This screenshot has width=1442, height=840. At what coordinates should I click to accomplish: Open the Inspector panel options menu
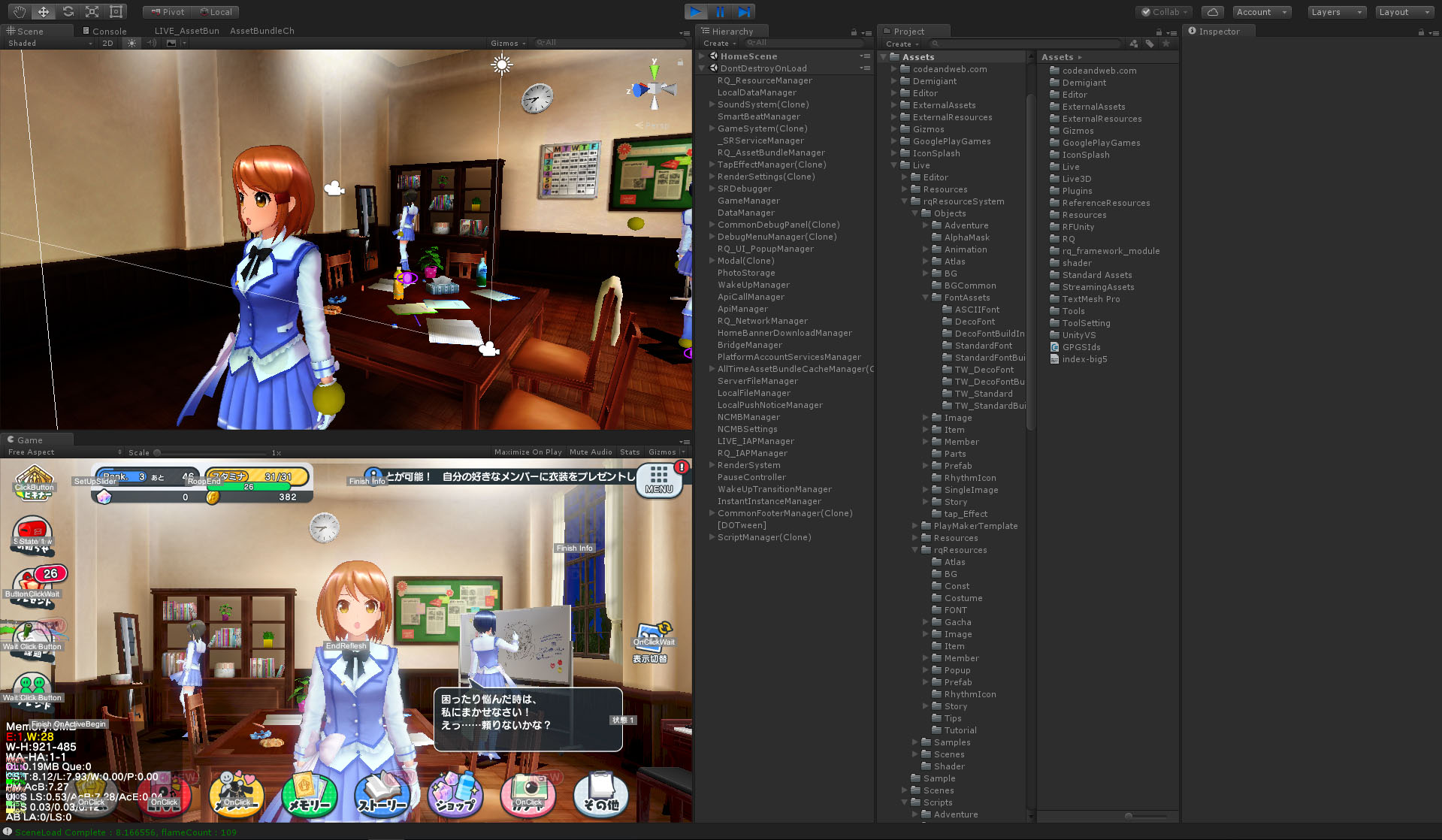[1434, 32]
